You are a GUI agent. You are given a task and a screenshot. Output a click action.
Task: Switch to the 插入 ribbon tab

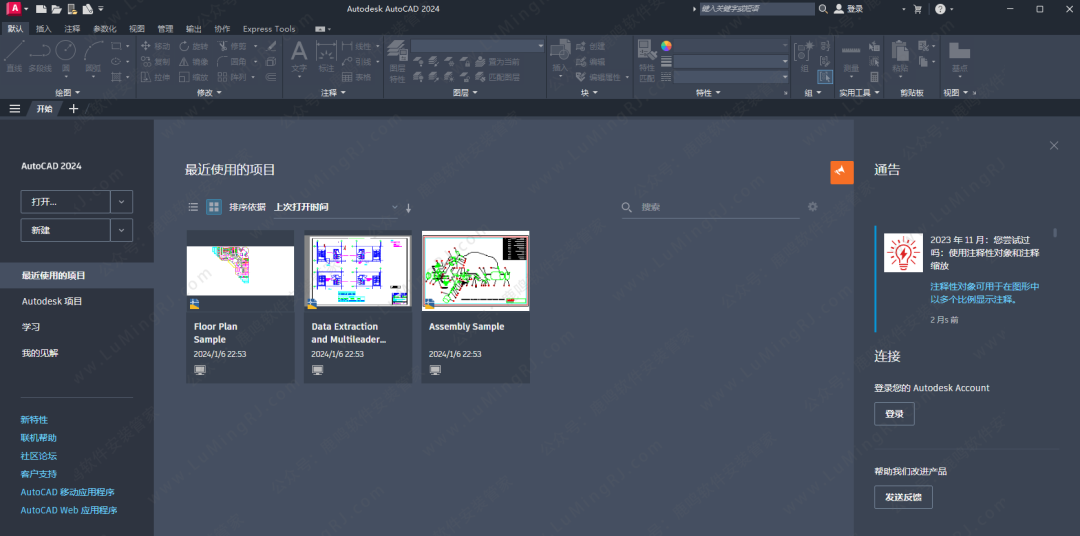44,29
